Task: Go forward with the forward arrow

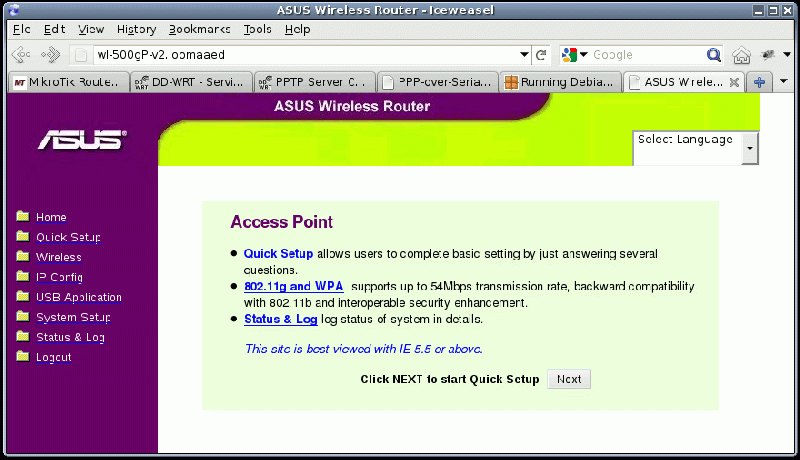Action: [x=51, y=55]
